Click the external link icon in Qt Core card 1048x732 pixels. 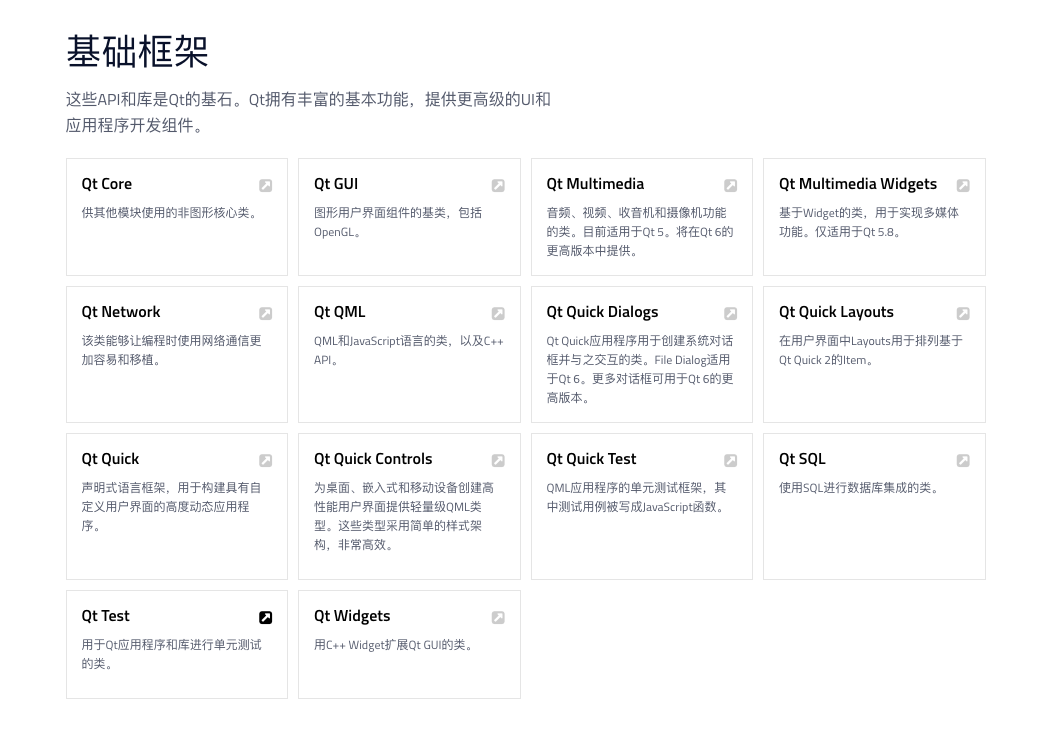(265, 185)
